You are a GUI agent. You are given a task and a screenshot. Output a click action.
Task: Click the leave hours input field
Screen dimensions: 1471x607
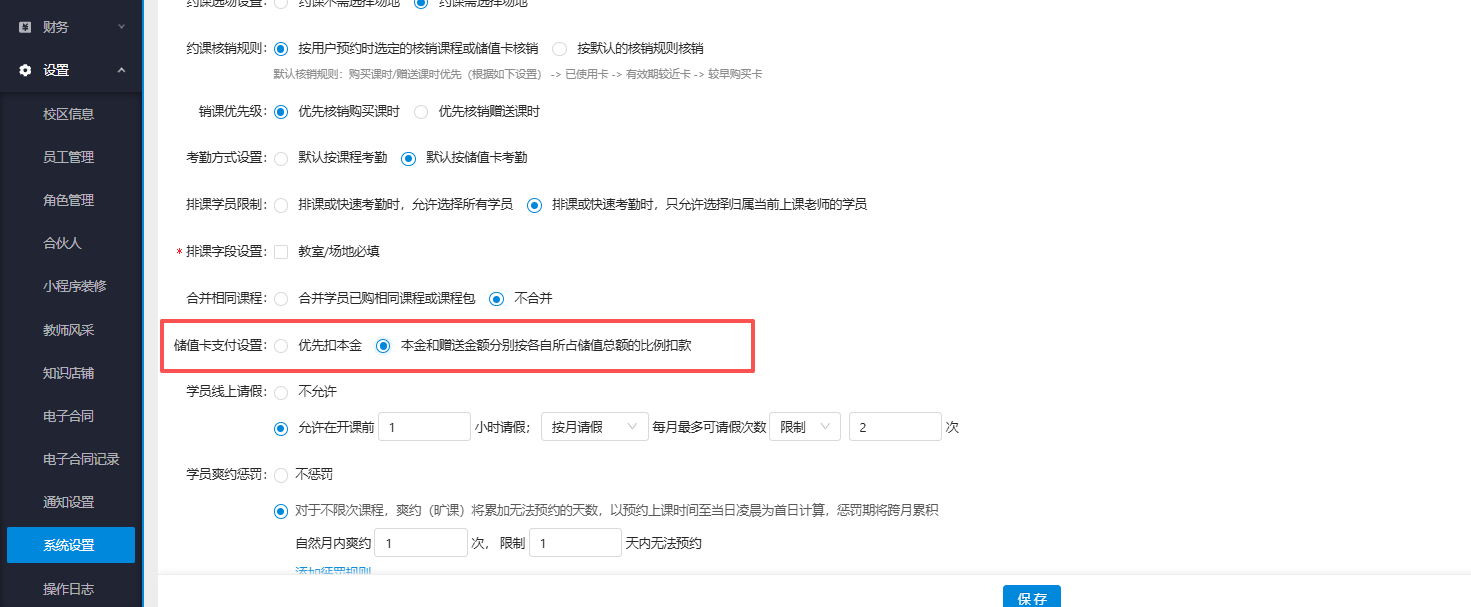[x=424, y=425]
